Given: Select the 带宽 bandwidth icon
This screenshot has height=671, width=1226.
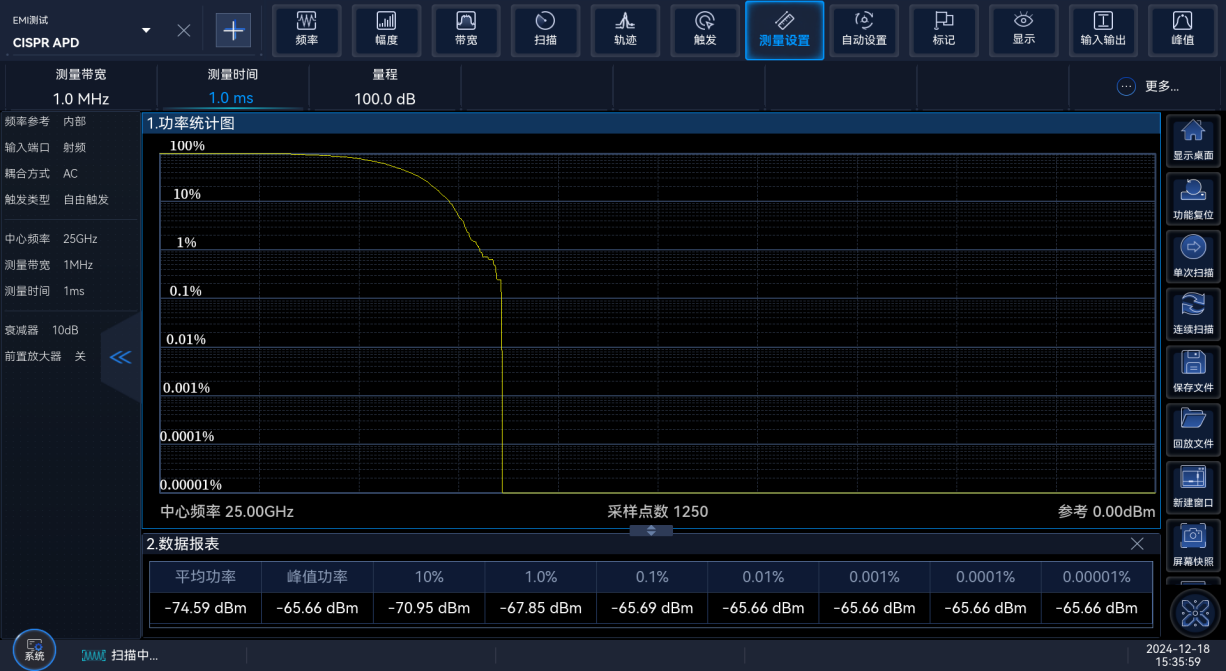Looking at the screenshot, I should [x=466, y=30].
